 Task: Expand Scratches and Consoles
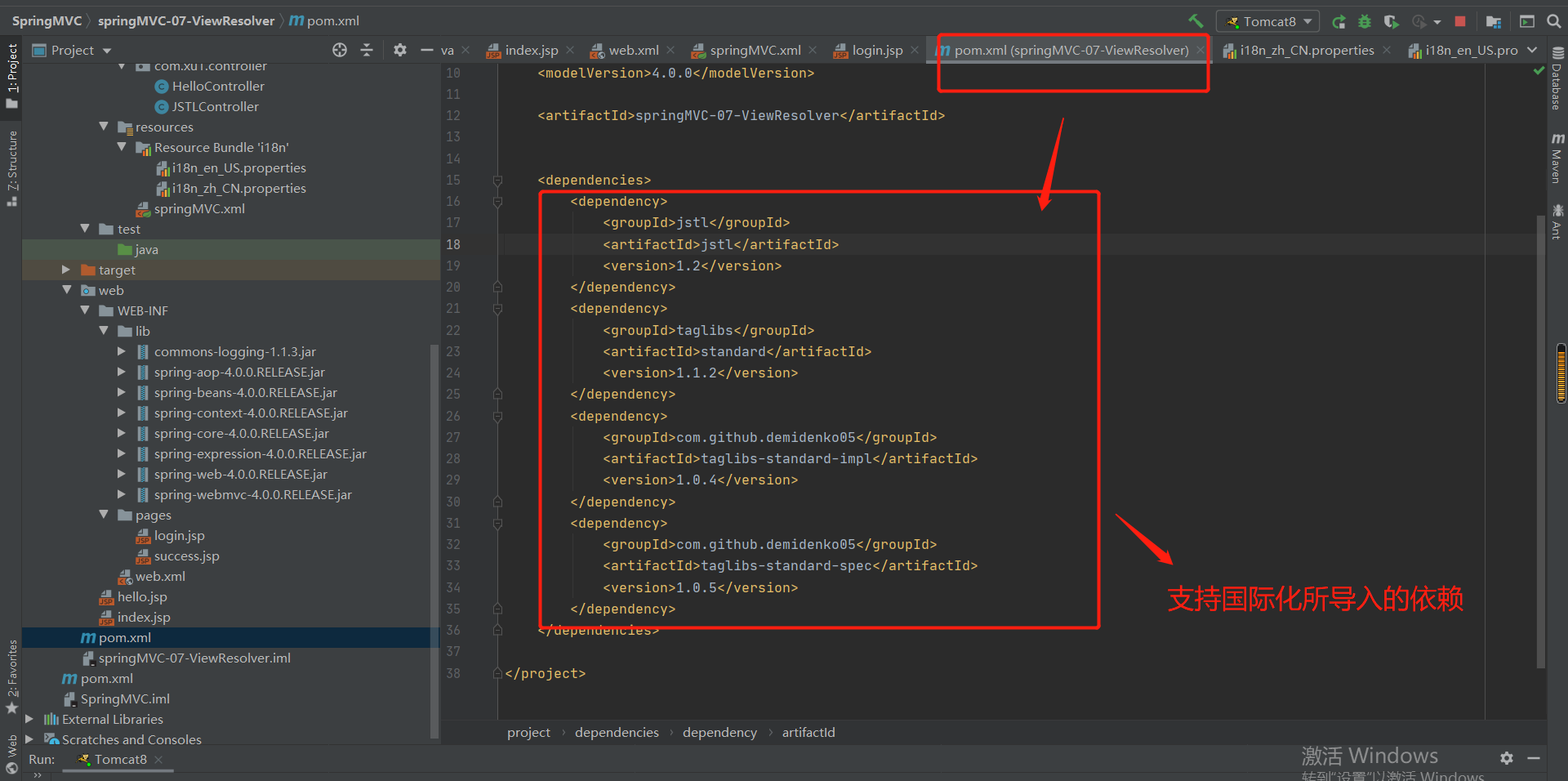coord(29,739)
